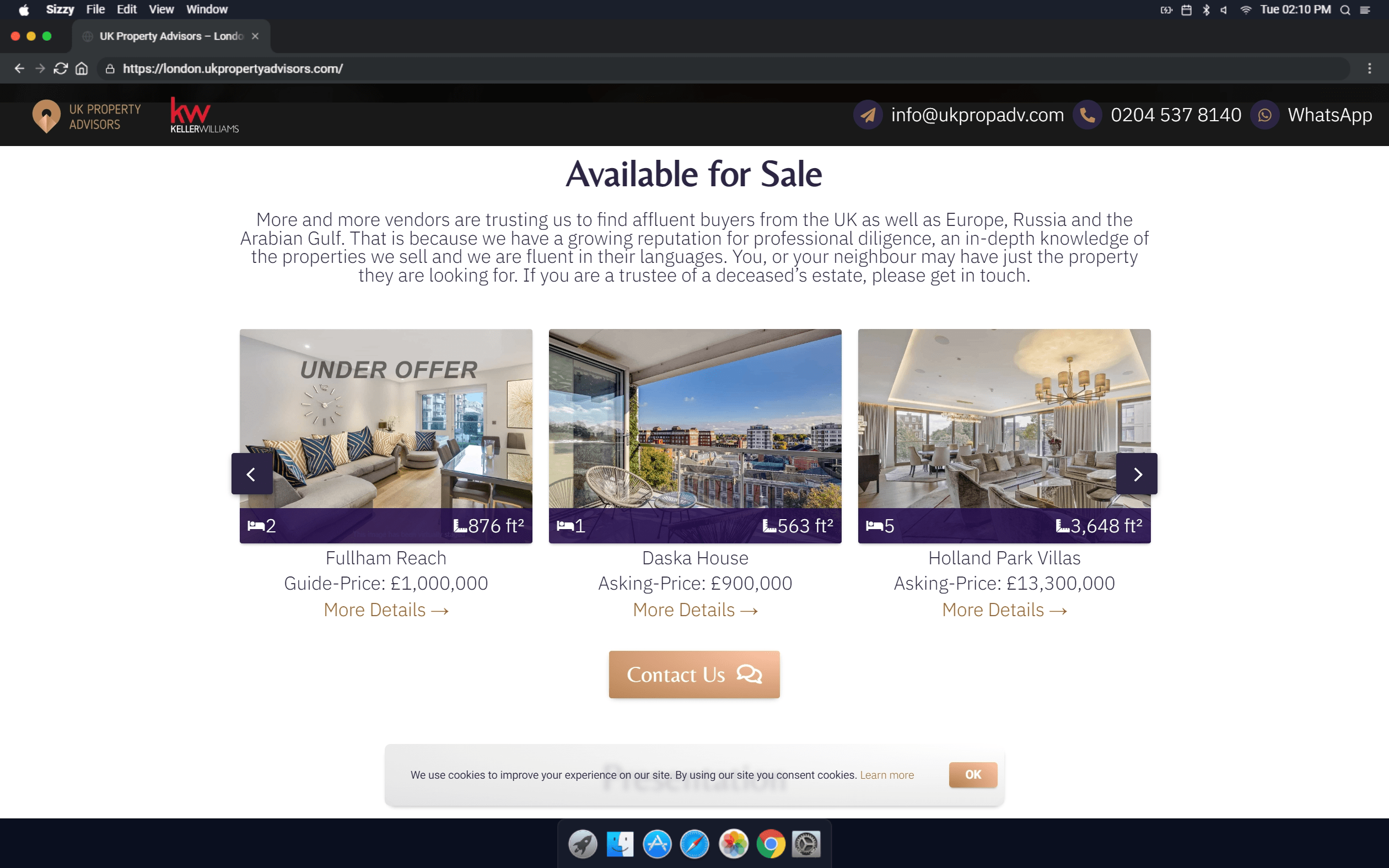Click the phone call icon
The height and width of the screenshot is (868, 1389).
(x=1087, y=115)
